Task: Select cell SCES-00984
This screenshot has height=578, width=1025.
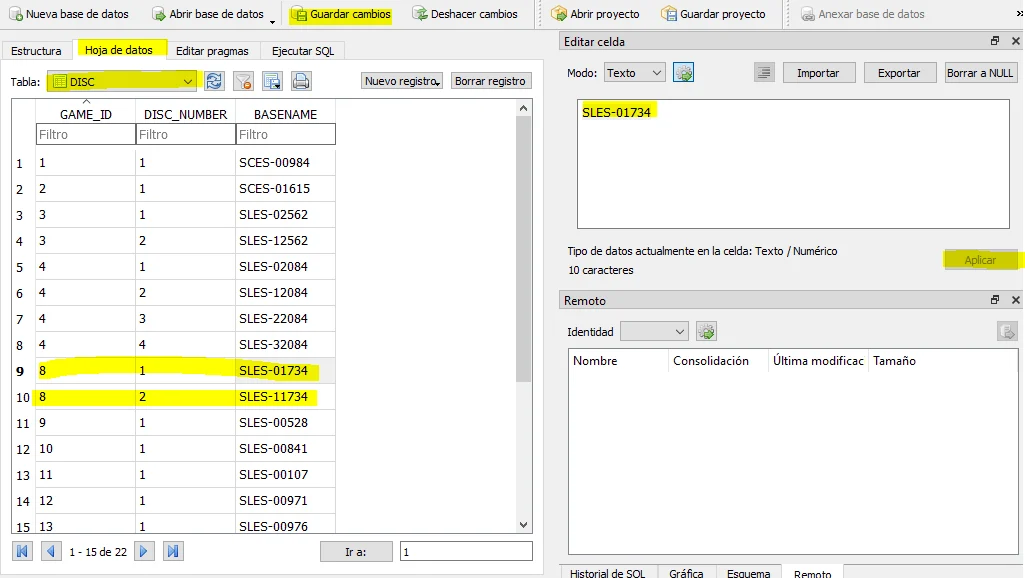Action: (x=286, y=162)
